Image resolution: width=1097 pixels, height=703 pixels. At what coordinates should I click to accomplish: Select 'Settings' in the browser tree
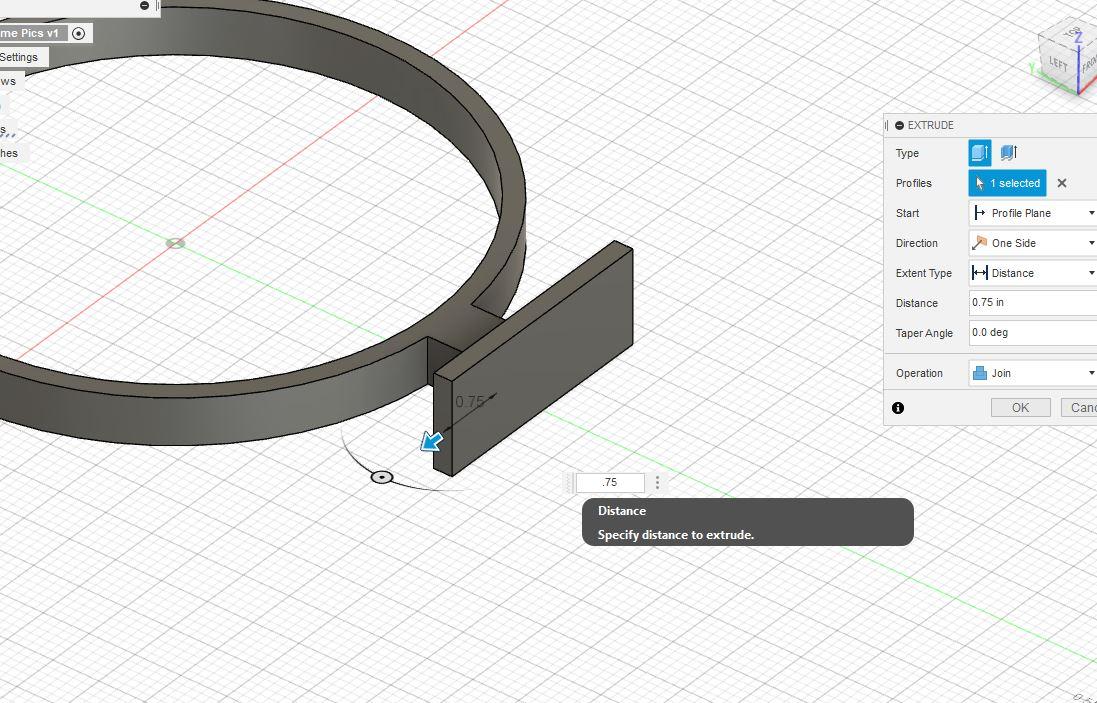19,57
